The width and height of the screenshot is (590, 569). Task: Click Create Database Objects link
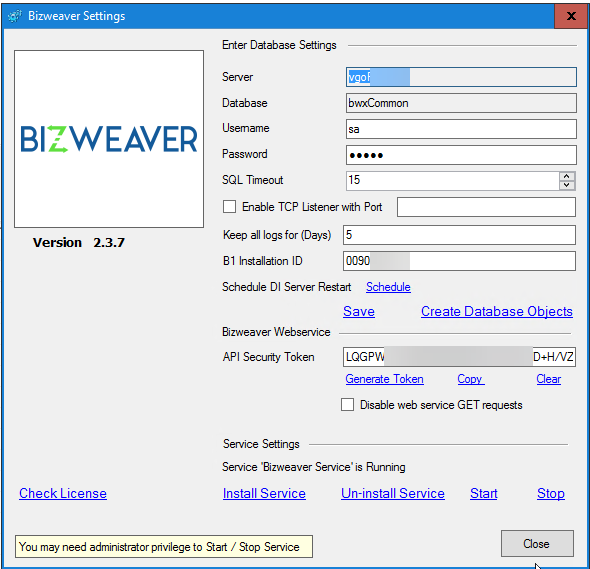pos(497,312)
